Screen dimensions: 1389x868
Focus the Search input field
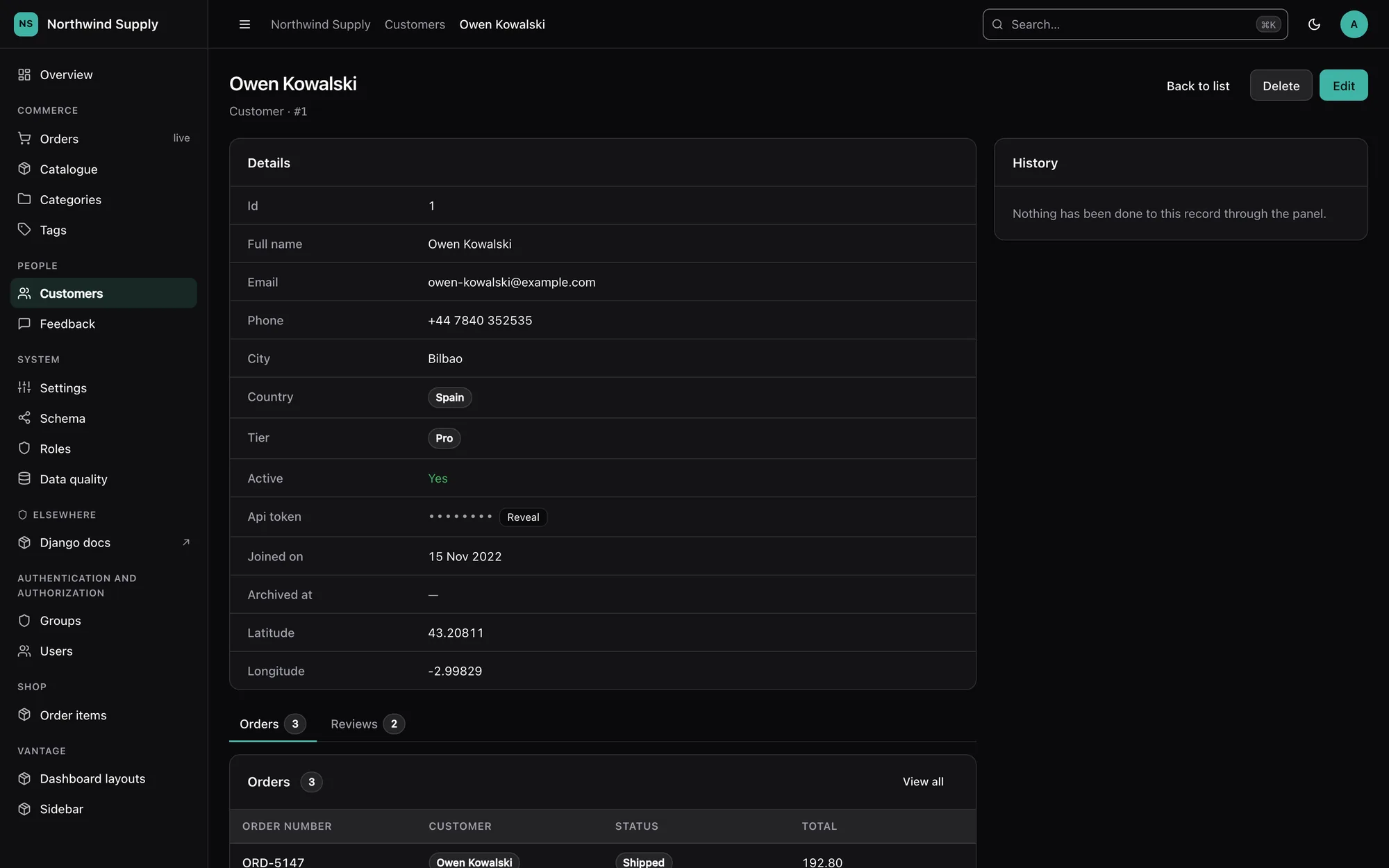(1135, 24)
